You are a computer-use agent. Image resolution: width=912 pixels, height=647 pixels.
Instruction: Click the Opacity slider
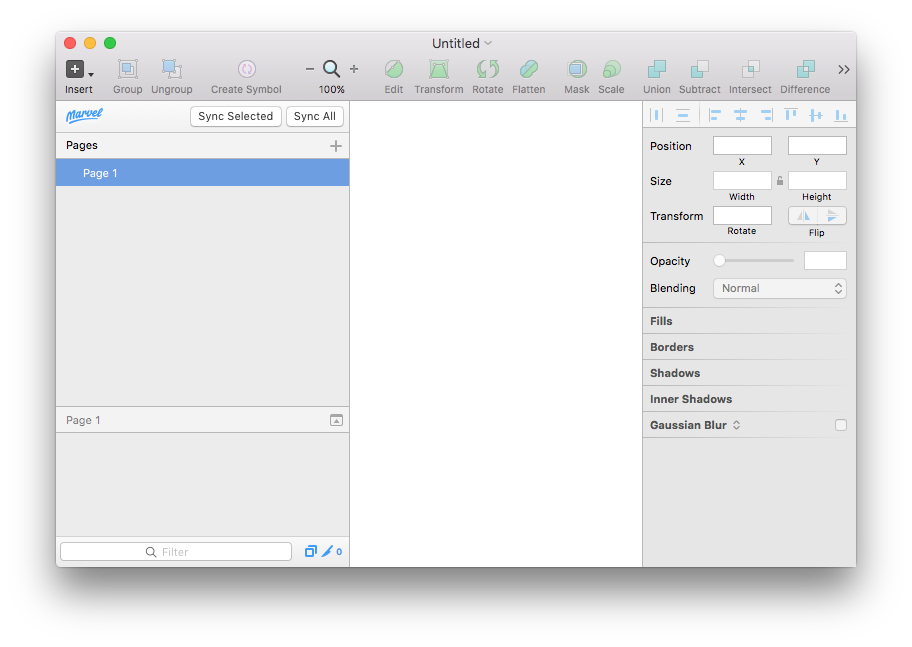pos(754,261)
